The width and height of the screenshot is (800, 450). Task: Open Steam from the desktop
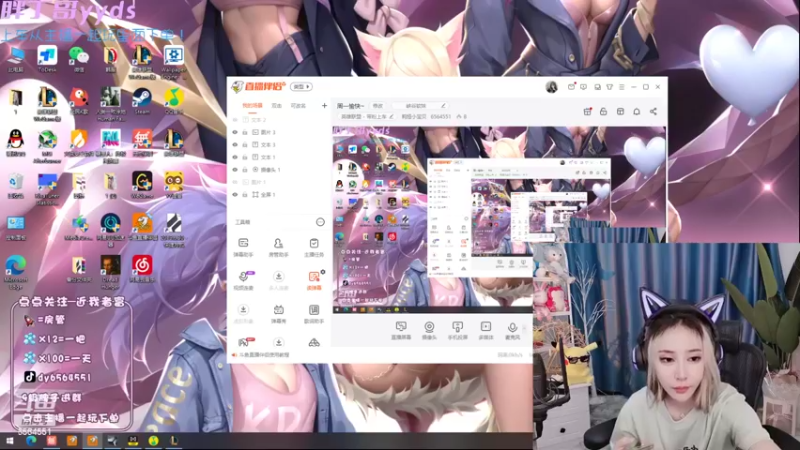pos(142,101)
